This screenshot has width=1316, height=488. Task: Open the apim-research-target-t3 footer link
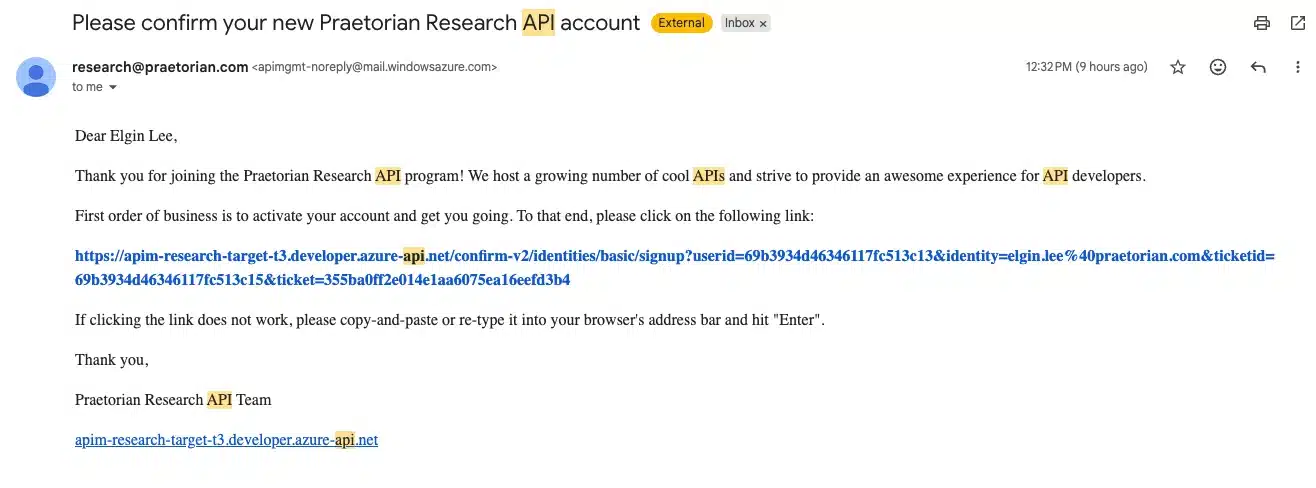[226, 440]
